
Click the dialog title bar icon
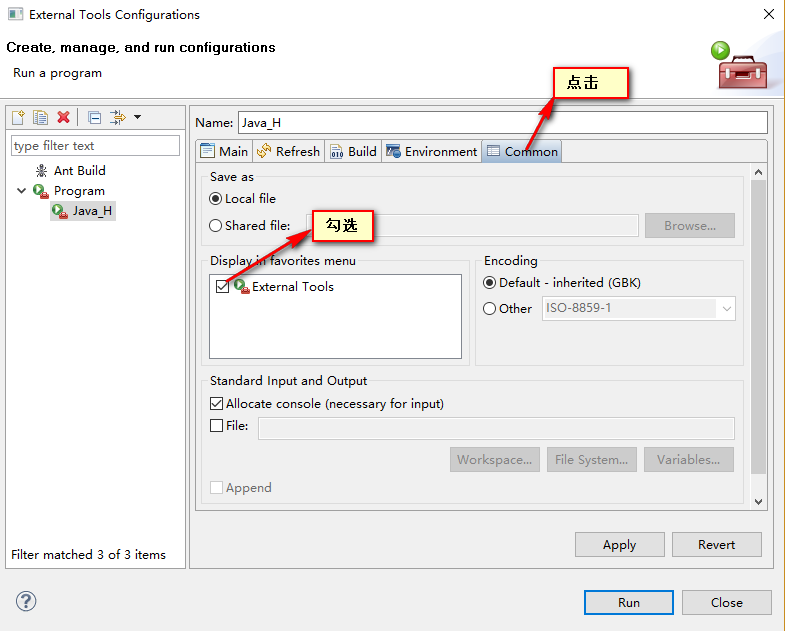click(16, 14)
